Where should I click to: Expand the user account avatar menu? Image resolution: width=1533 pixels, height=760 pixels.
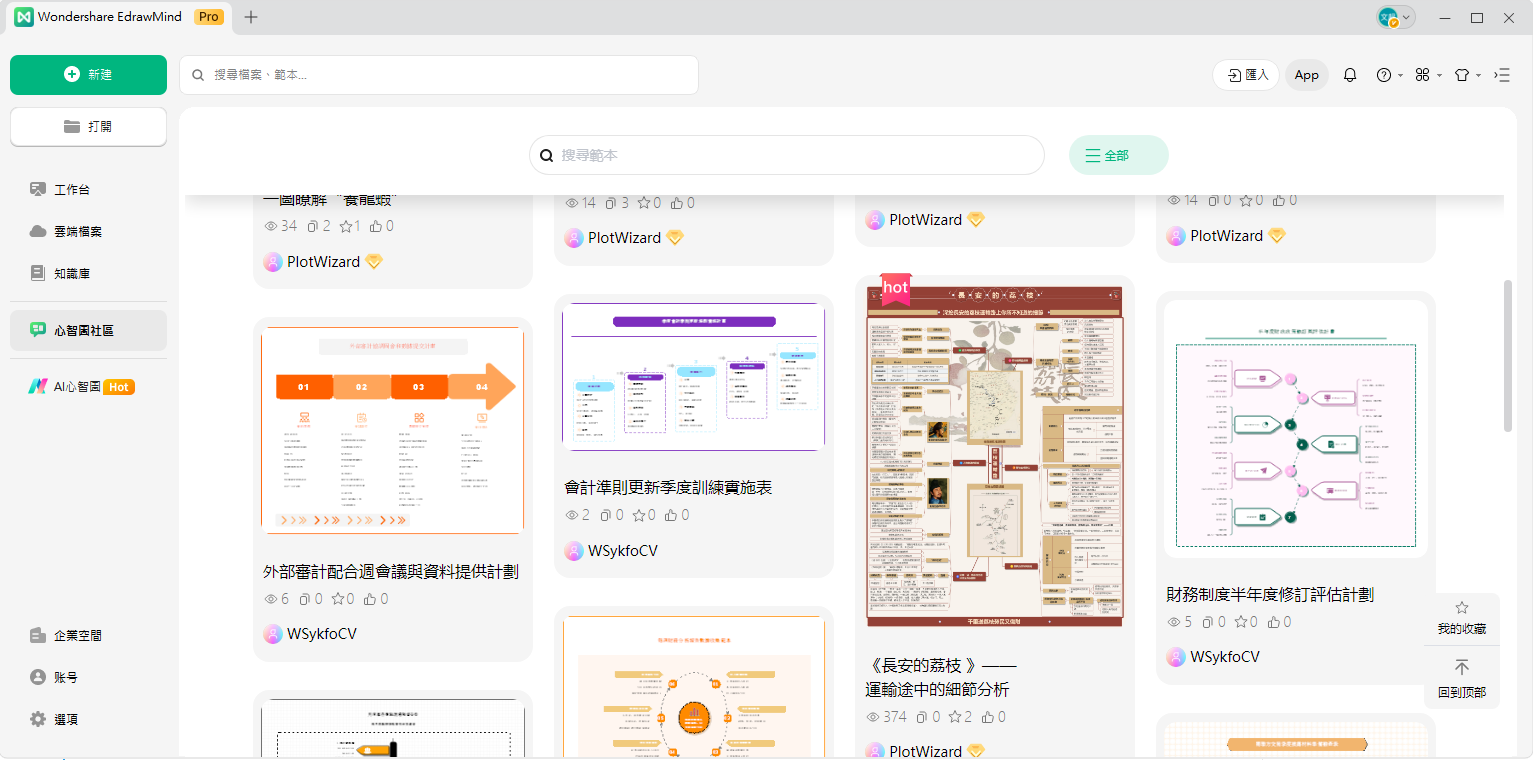pos(1395,17)
